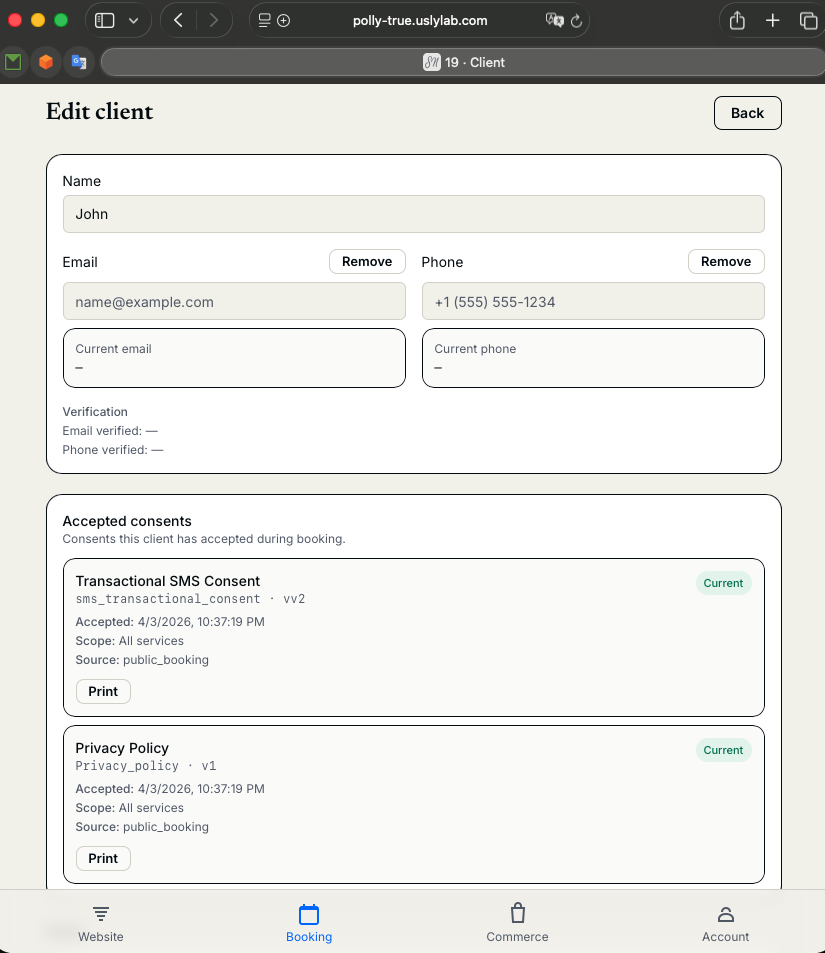Viewport: 825px width, 953px height.
Task: Open the sidebar options dropdown arrow
Action: pos(134,21)
